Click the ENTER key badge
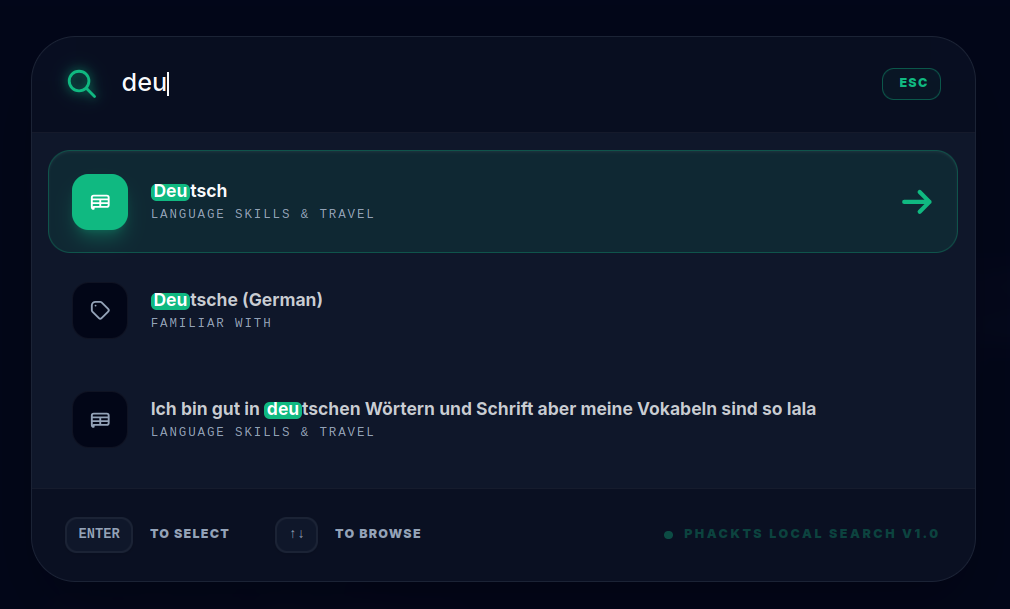The height and width of the screenshot is (609, 1010). tap(99, 534)
